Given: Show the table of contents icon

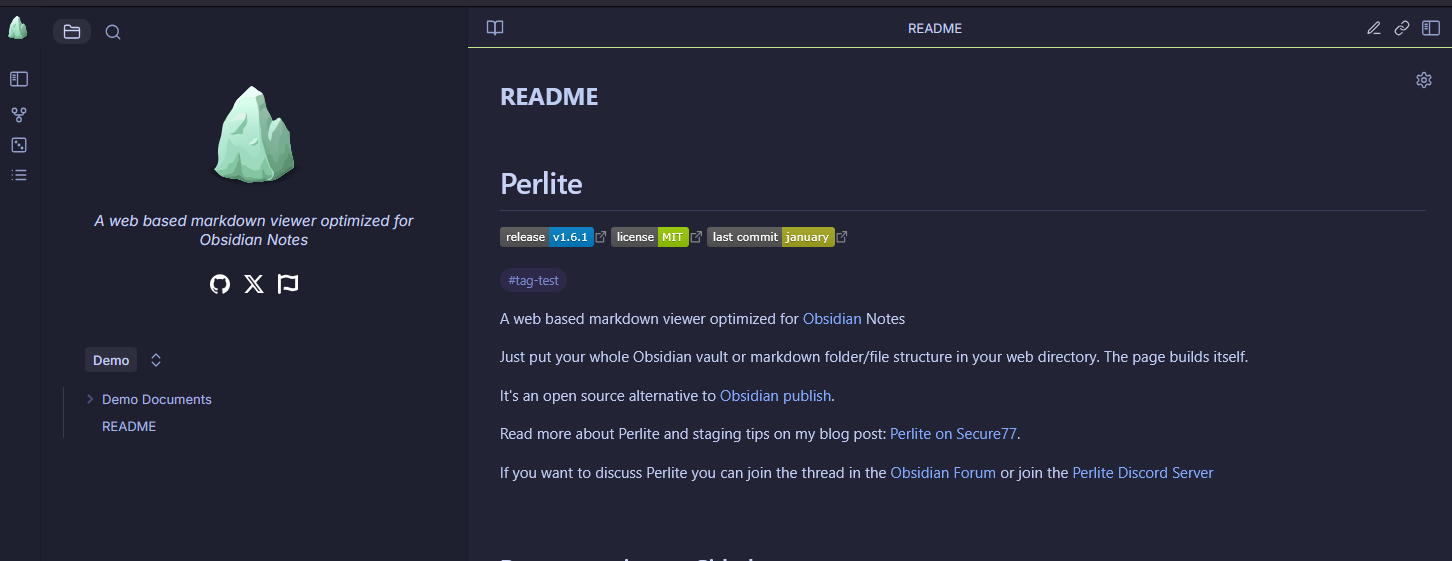Looking at the screenshot, I should click(x=19, y=175).
